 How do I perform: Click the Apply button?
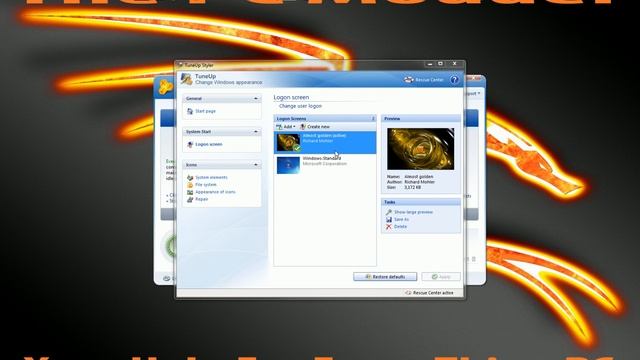click(441, 277)
